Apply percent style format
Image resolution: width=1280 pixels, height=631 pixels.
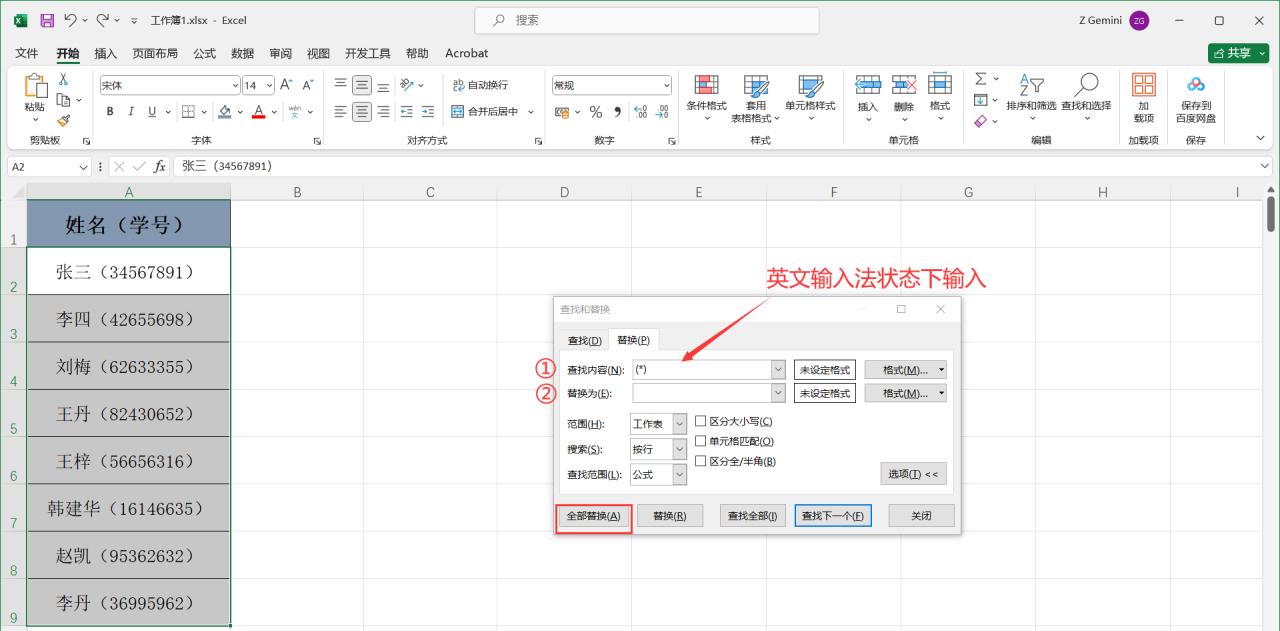(x=596, y=112)
